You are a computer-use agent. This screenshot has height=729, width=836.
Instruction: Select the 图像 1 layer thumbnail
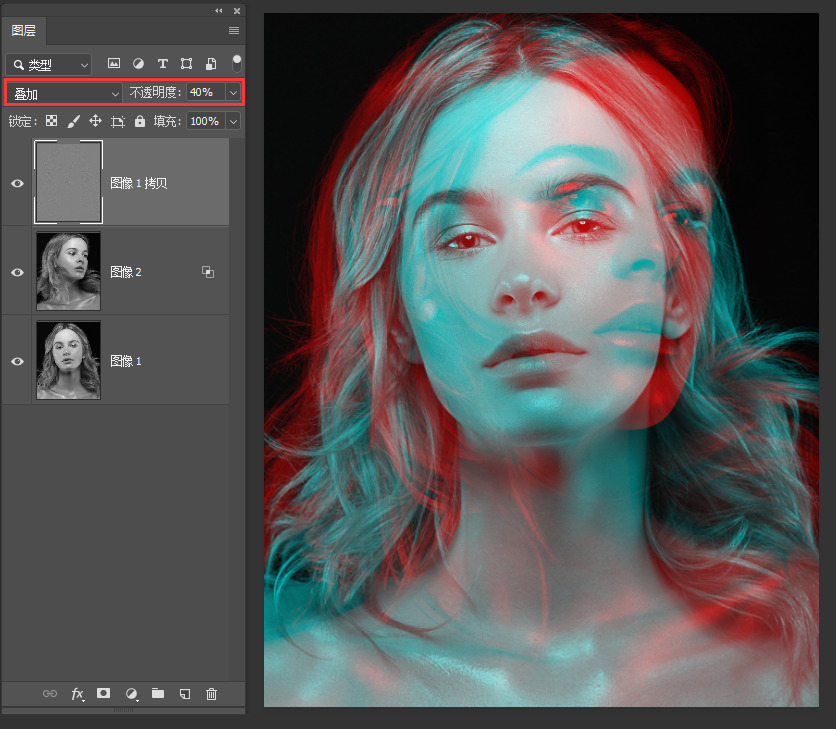pyautogui.click(x=68, y=360)
